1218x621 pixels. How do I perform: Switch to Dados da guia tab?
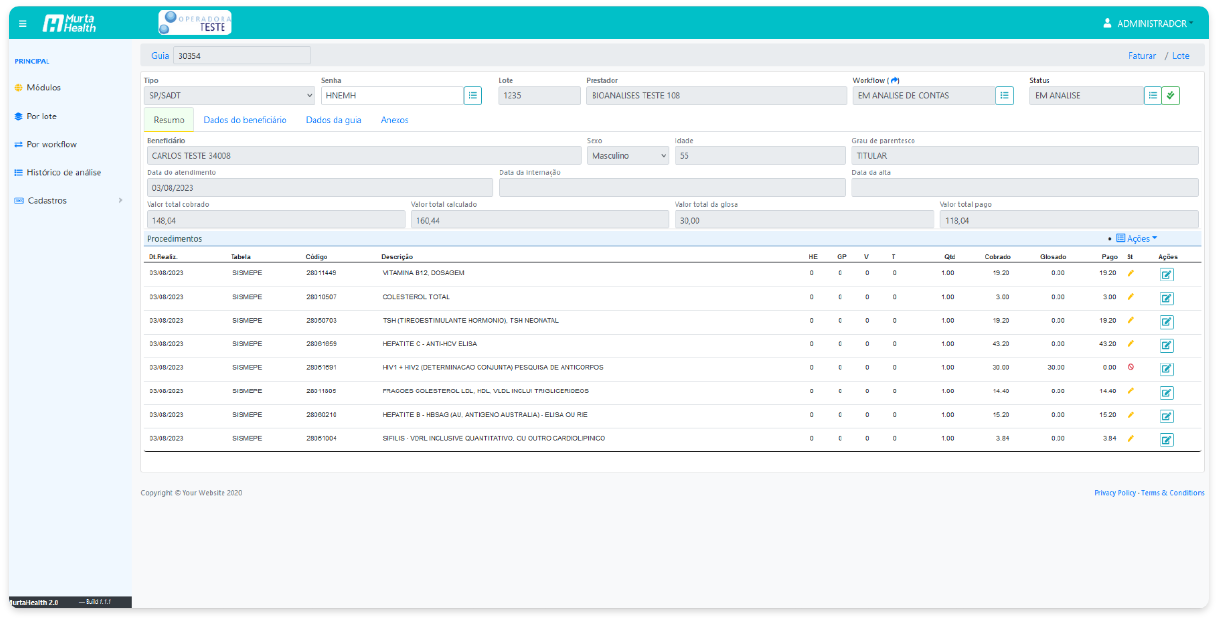[x=334, y=120]
